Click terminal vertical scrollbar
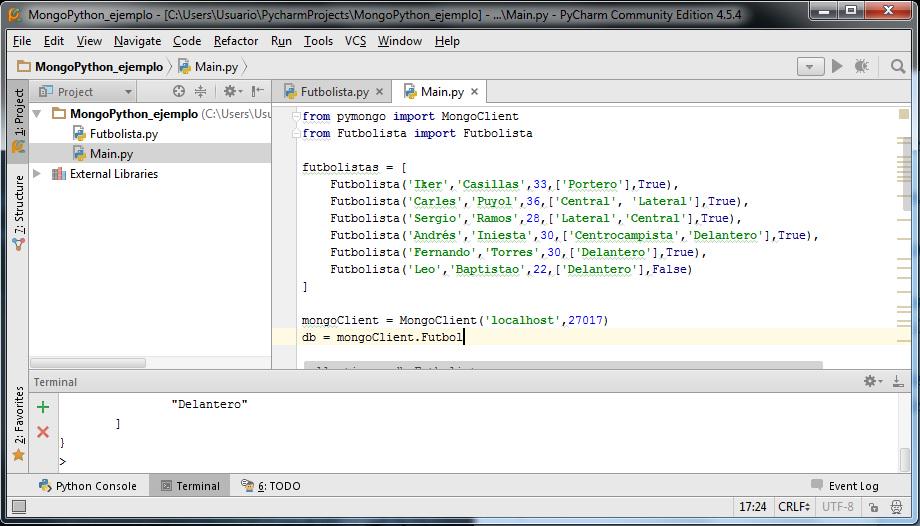This screenshot has height=526, width=920. pyautogui.click(x=905, y=458)
